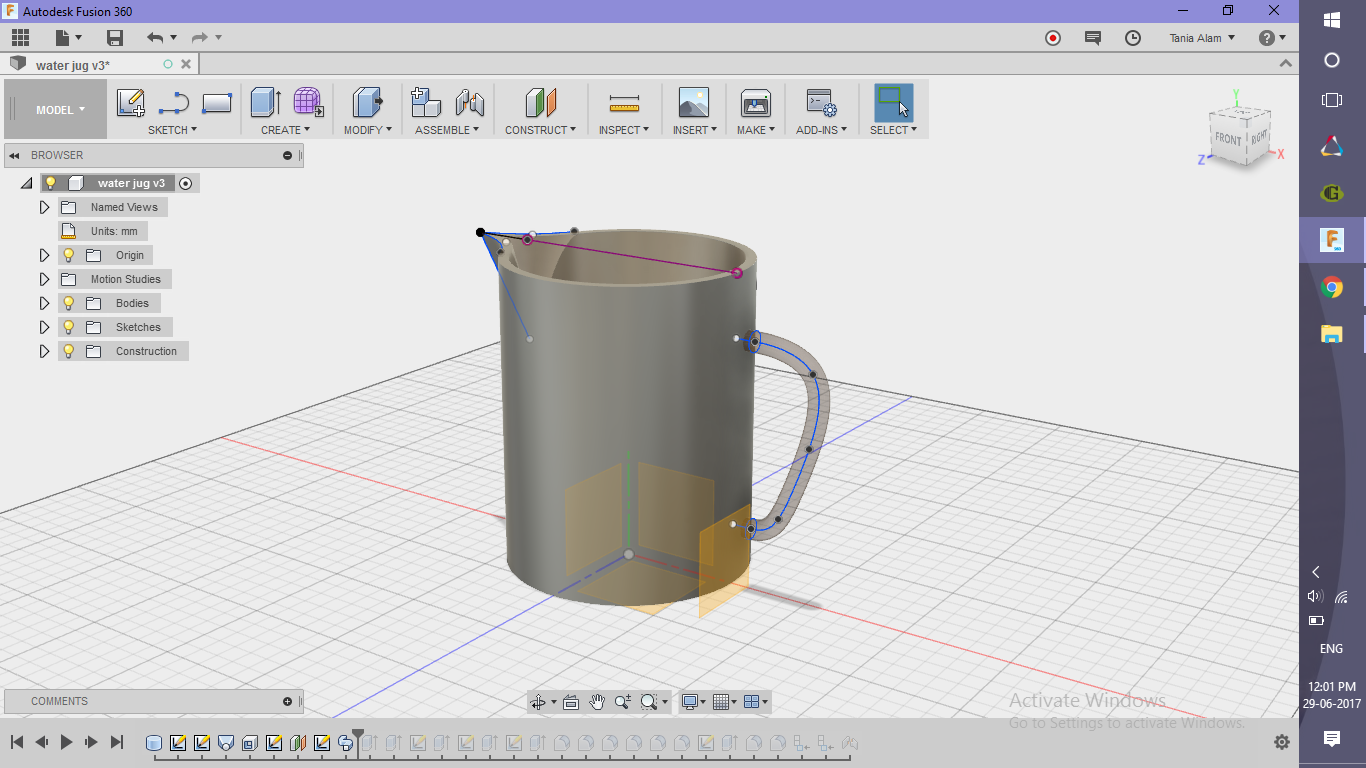Expand the Named Views folder

[x=44, y=207]
